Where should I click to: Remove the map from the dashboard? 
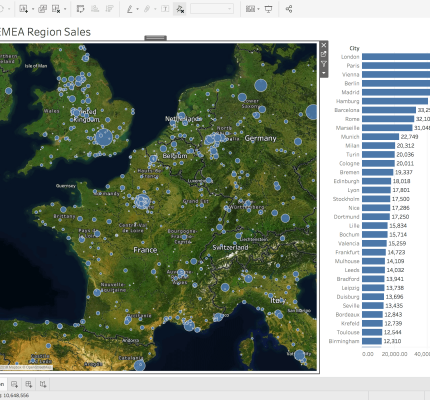(323, 45)
